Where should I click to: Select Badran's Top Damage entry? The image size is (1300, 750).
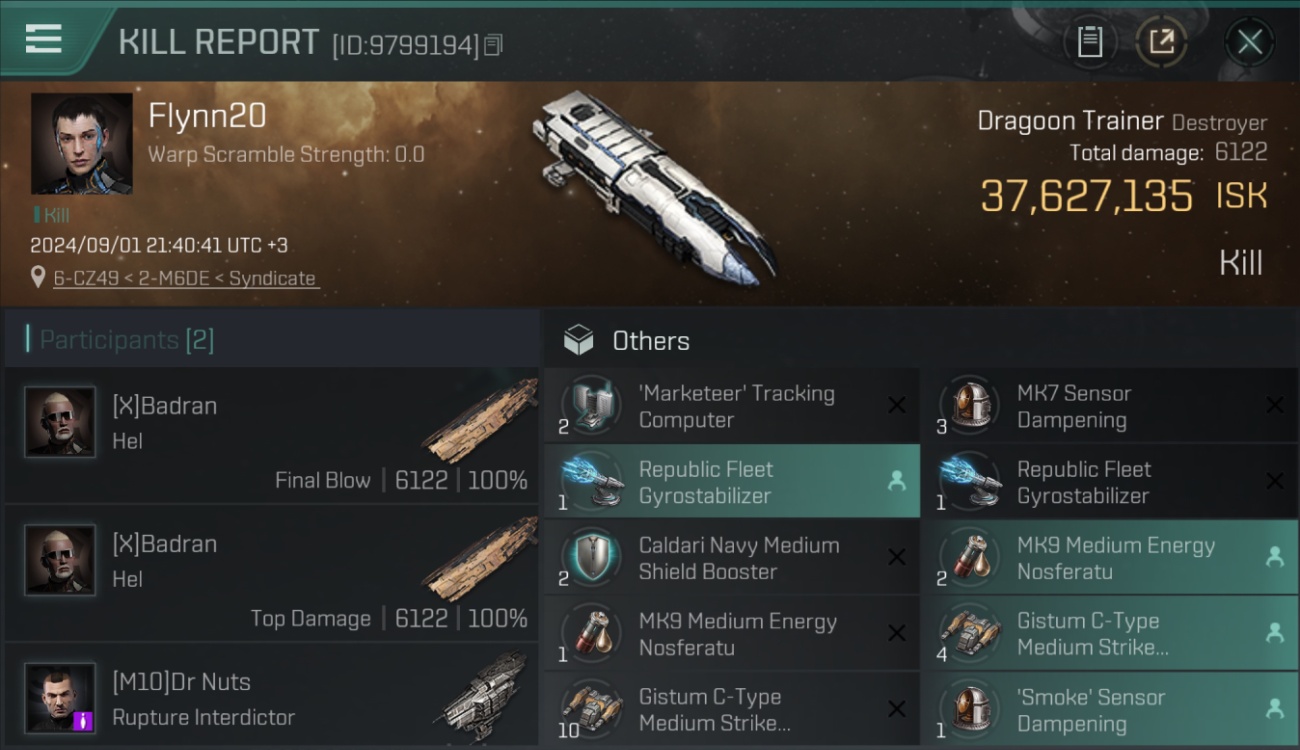(271, 574)
